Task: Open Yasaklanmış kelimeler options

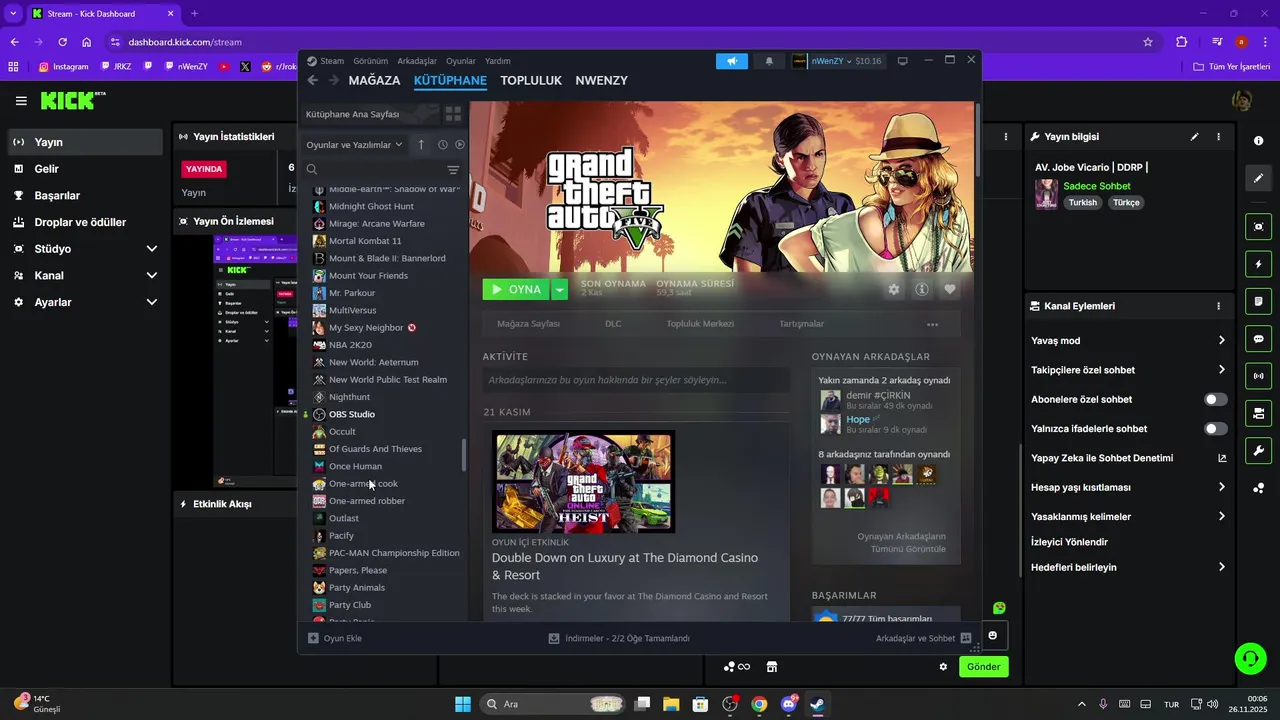Action: (1128, 517)
